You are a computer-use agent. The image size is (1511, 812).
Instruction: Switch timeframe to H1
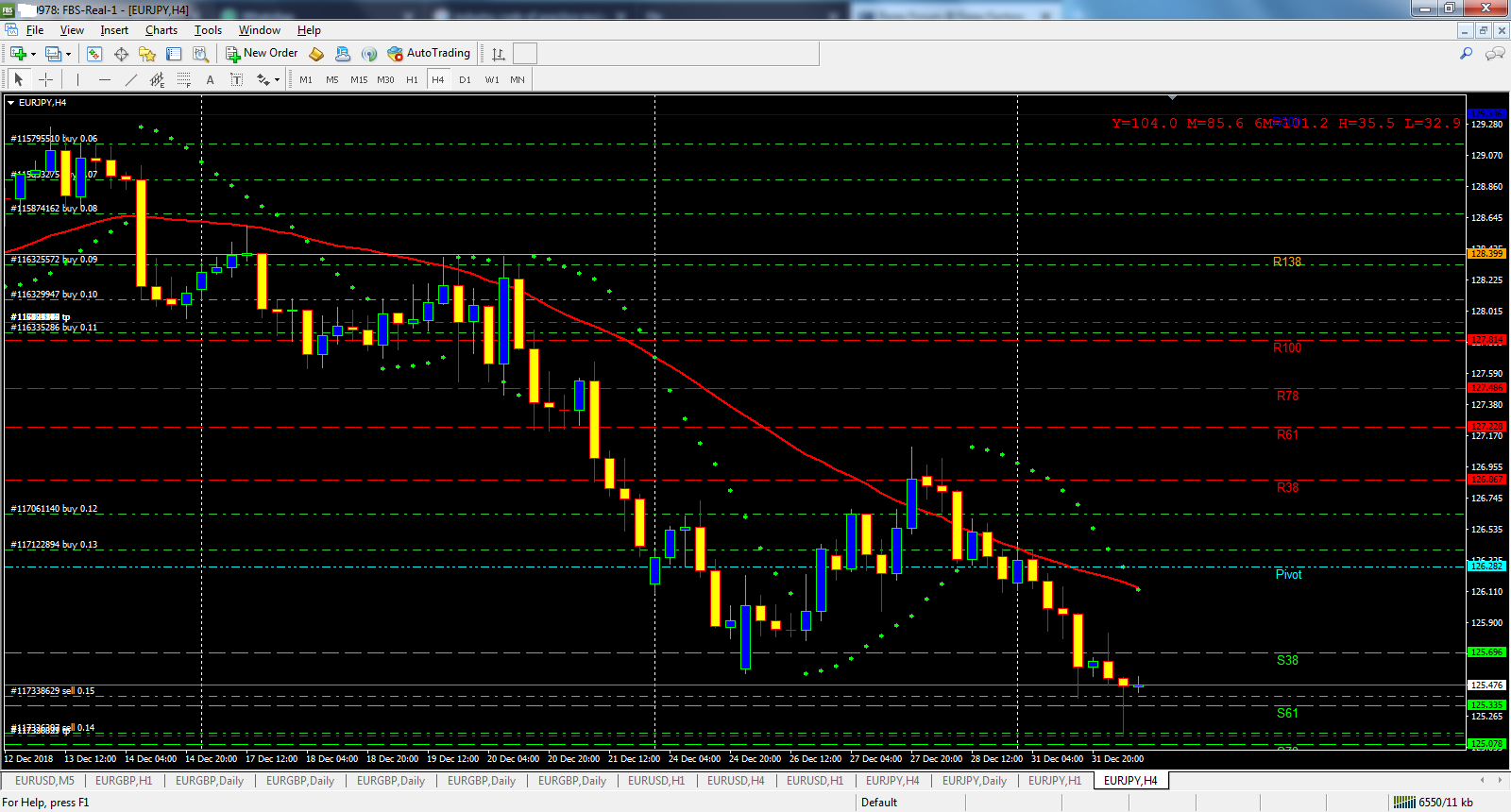(412, 79)
